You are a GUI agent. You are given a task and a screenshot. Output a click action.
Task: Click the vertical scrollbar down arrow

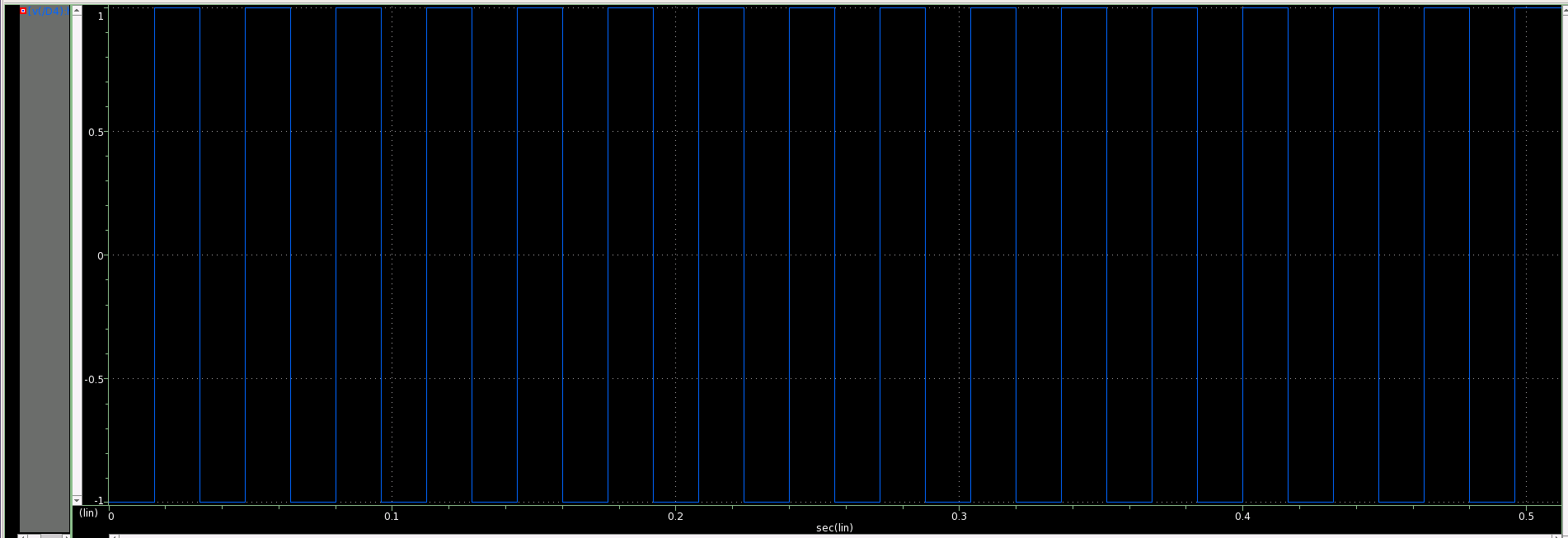(x=77, y=500)
